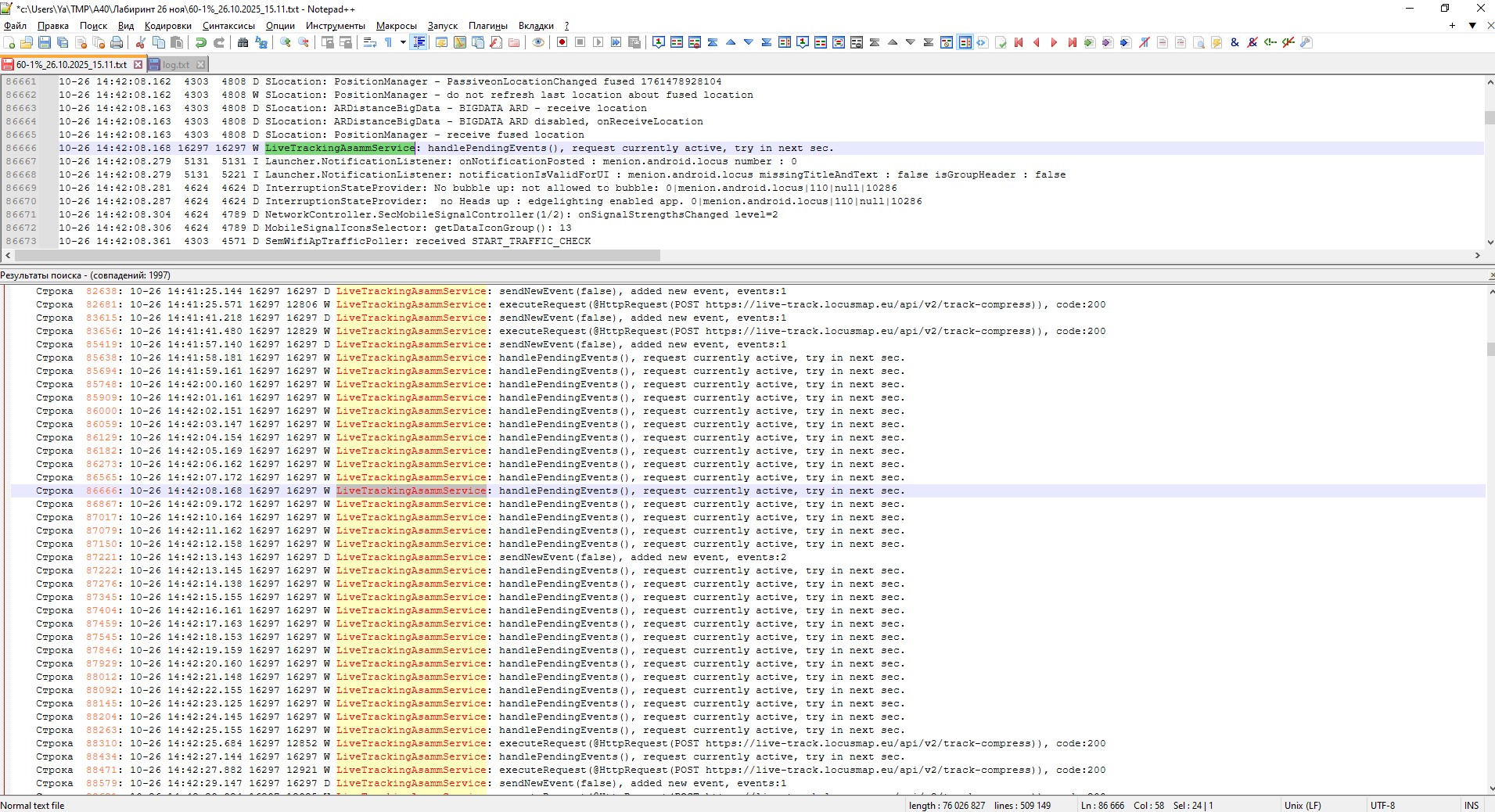The width and height of the screenshot is (1495, 812).
Task: Click the red next arrow icon
Action: 1055,42
